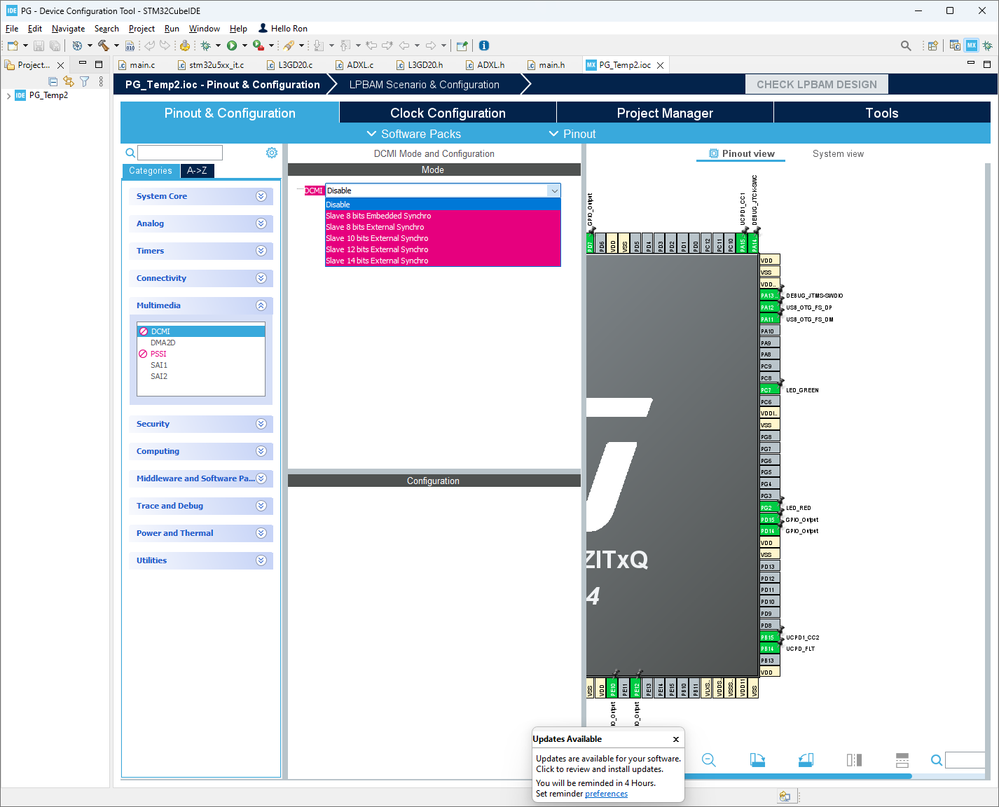Viewport: 999px width, 807px height.
Task: Switch category list to A->Z view
Action: (197, 171)
